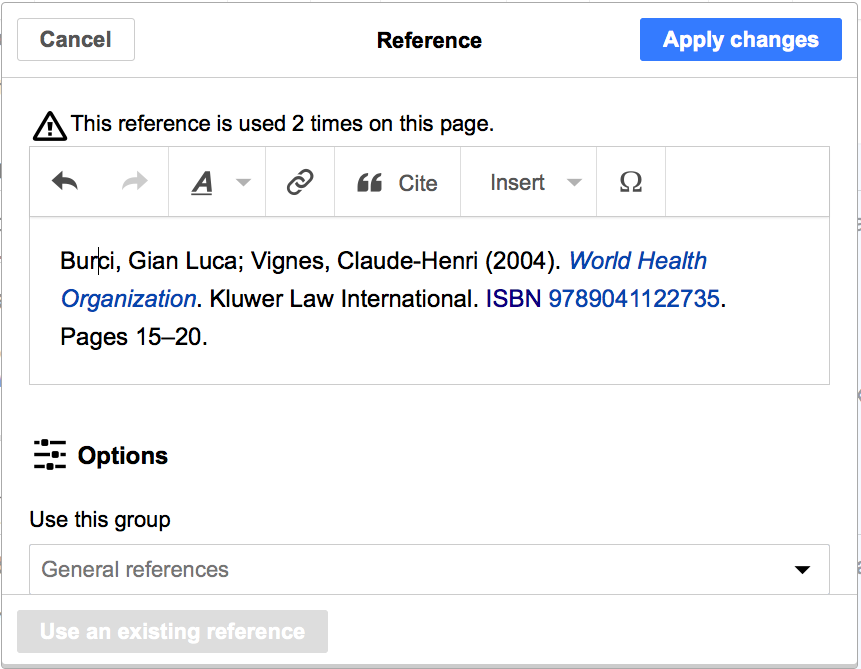Expand the text style dropdown arrow
This screenshot has width=861, height=669.
pos(243,183)
